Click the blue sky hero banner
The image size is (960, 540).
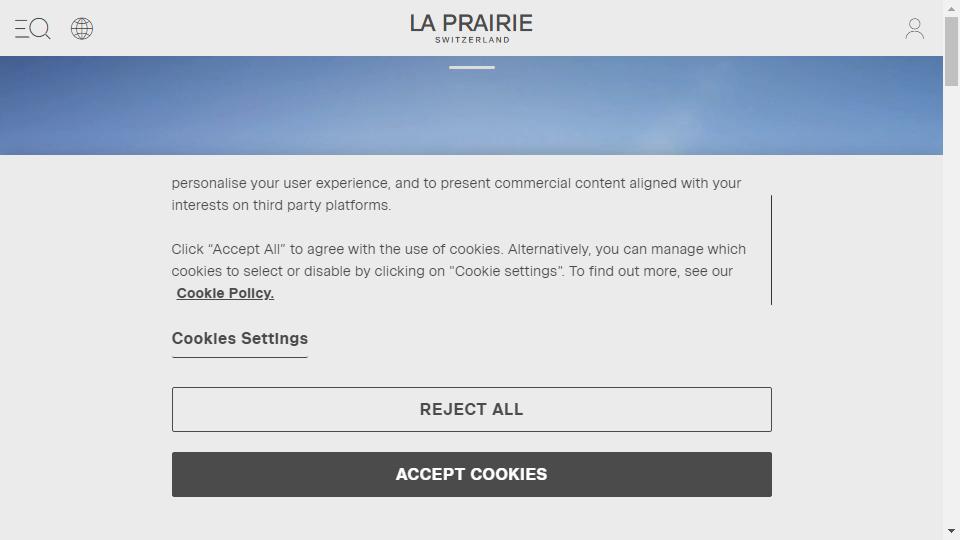(471, 105)
